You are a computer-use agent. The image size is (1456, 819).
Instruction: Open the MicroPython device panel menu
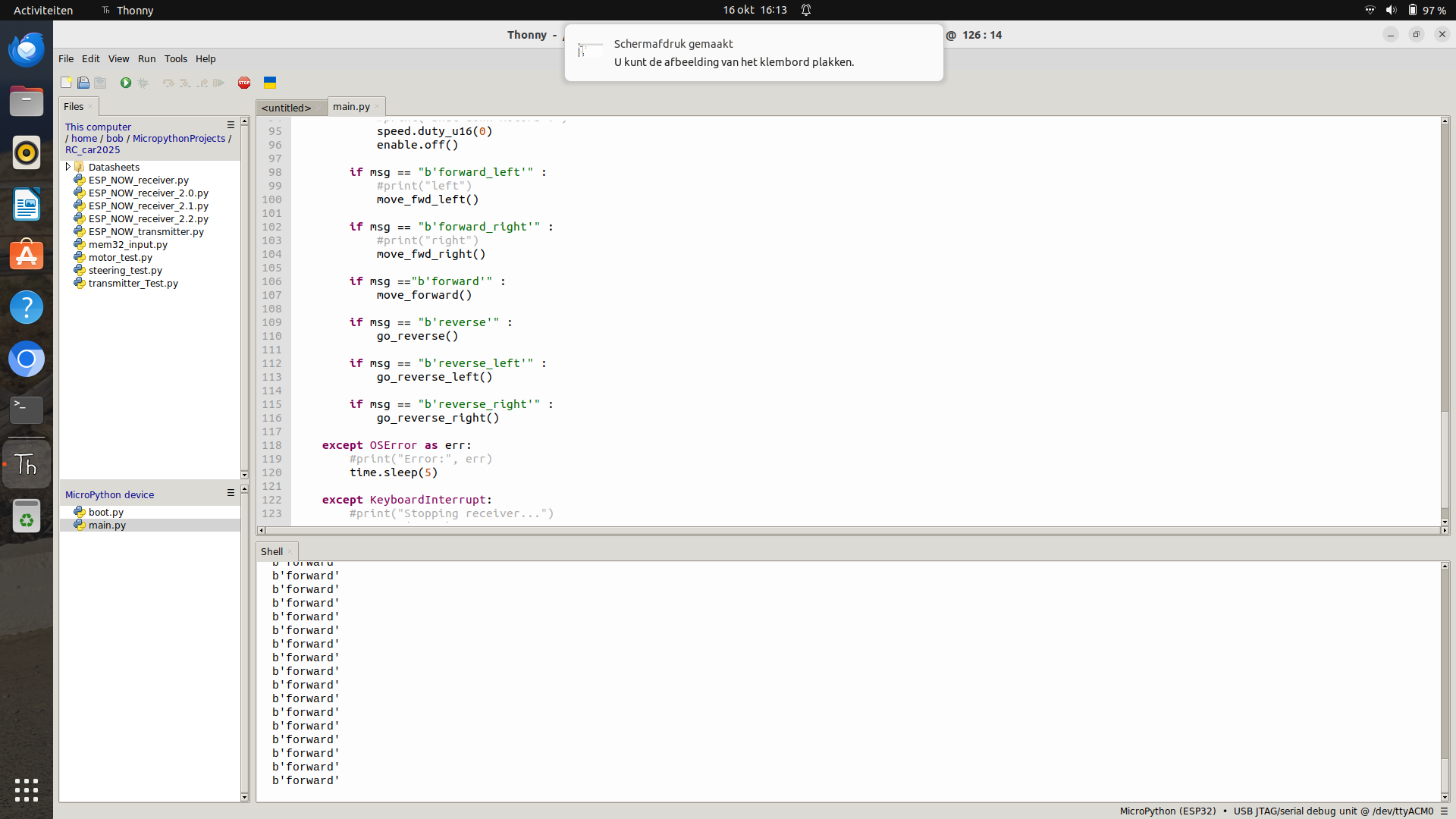tap(231, 493)
